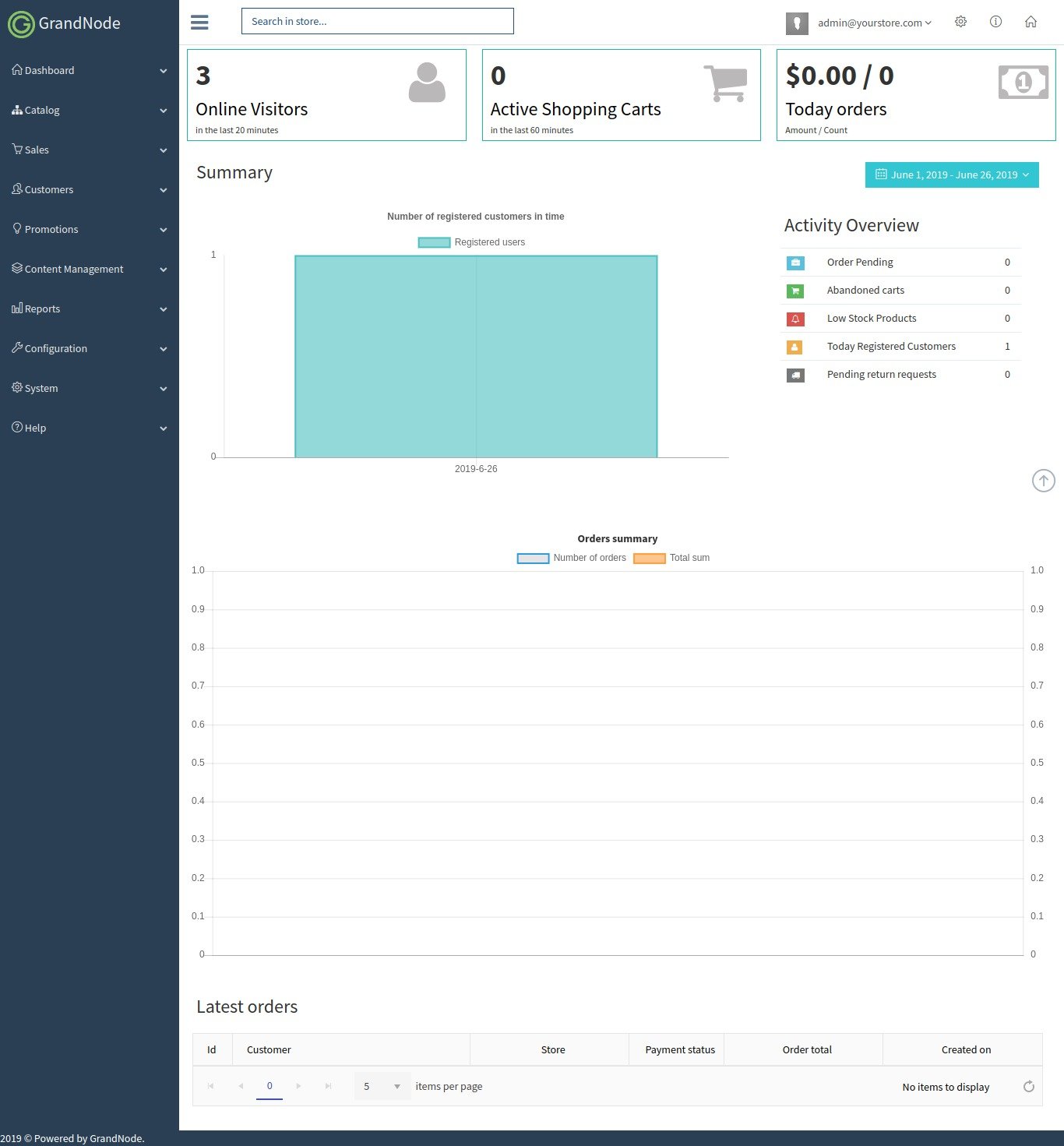Click the info circle icon in header

[995, 22]
